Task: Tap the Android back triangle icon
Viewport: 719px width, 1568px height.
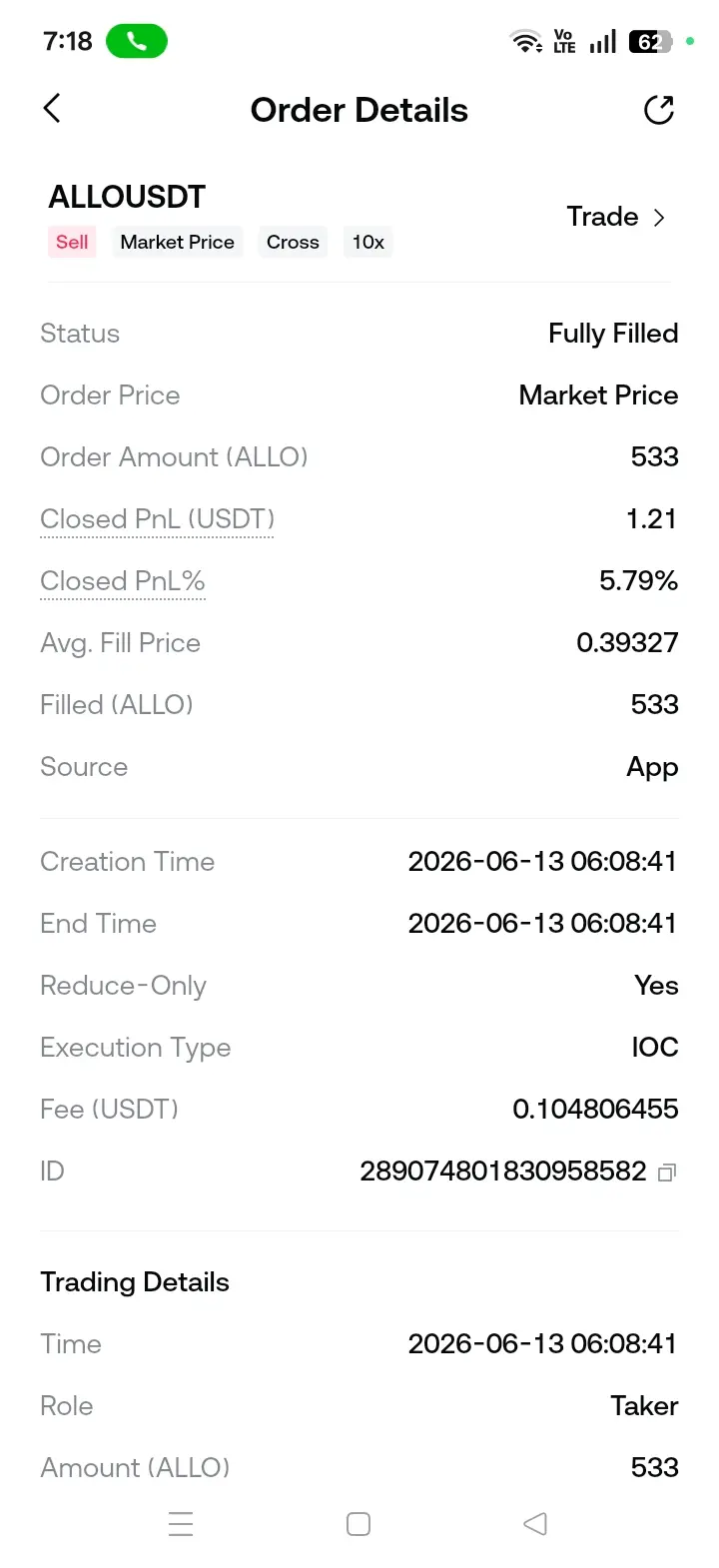Action: pos(535,1524)
